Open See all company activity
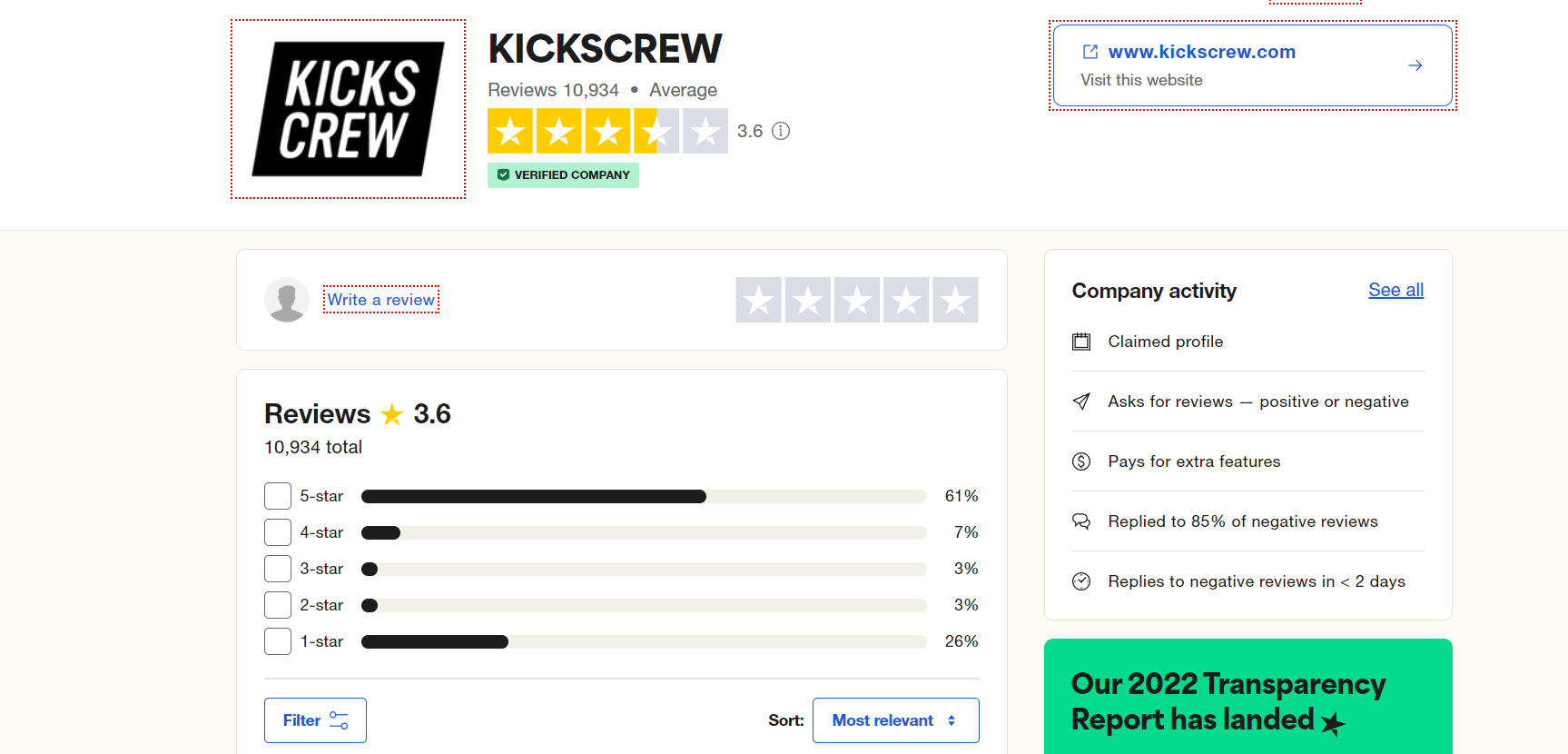This screenshot has width=1568, height=754. click(x=1395, y=290)
